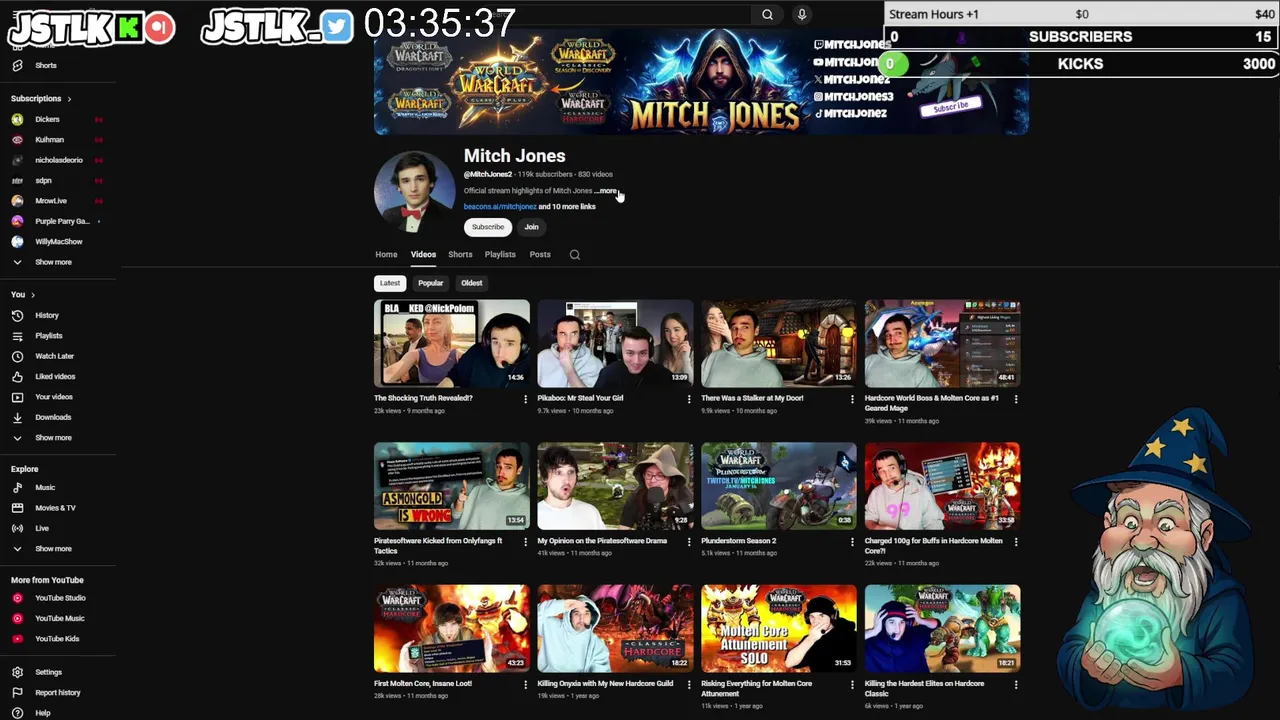Viewport: 1280px width, 720px height.
Task: Open the beacons.ai/mitchjonez link
Action: coord(500,207)
